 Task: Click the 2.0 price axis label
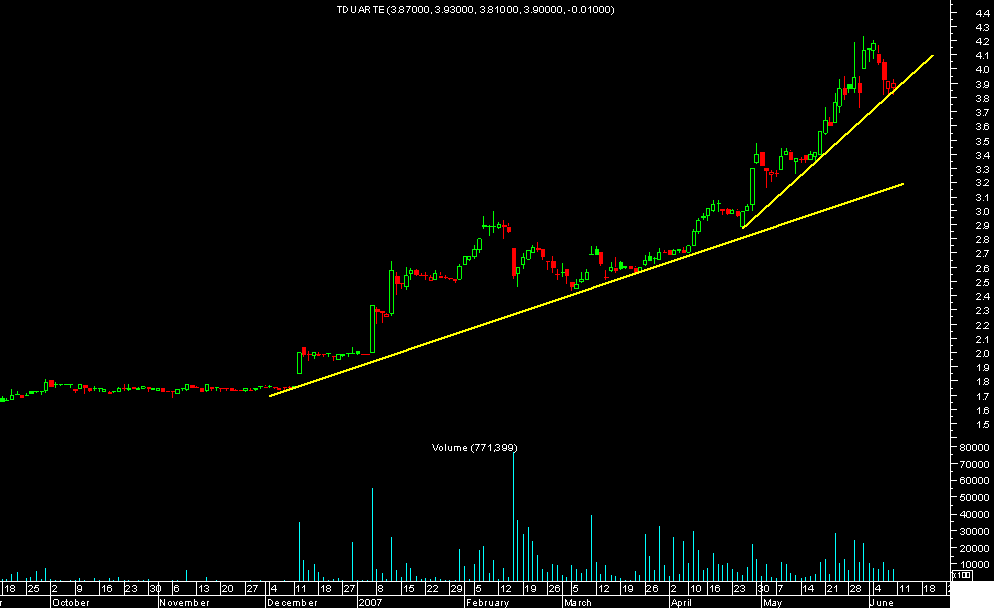983,354
